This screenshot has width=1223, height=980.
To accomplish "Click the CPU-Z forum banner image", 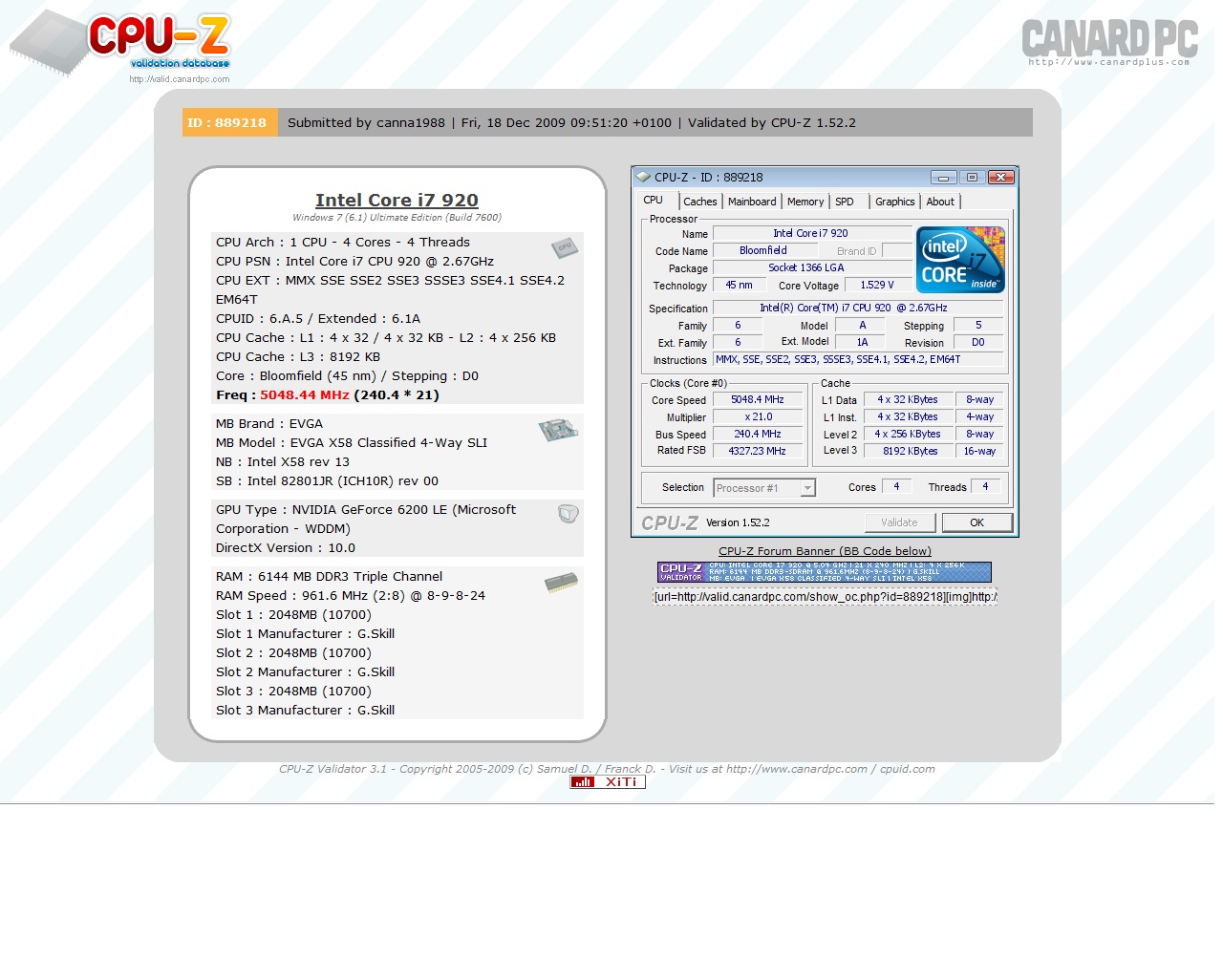I will [825, 571].
